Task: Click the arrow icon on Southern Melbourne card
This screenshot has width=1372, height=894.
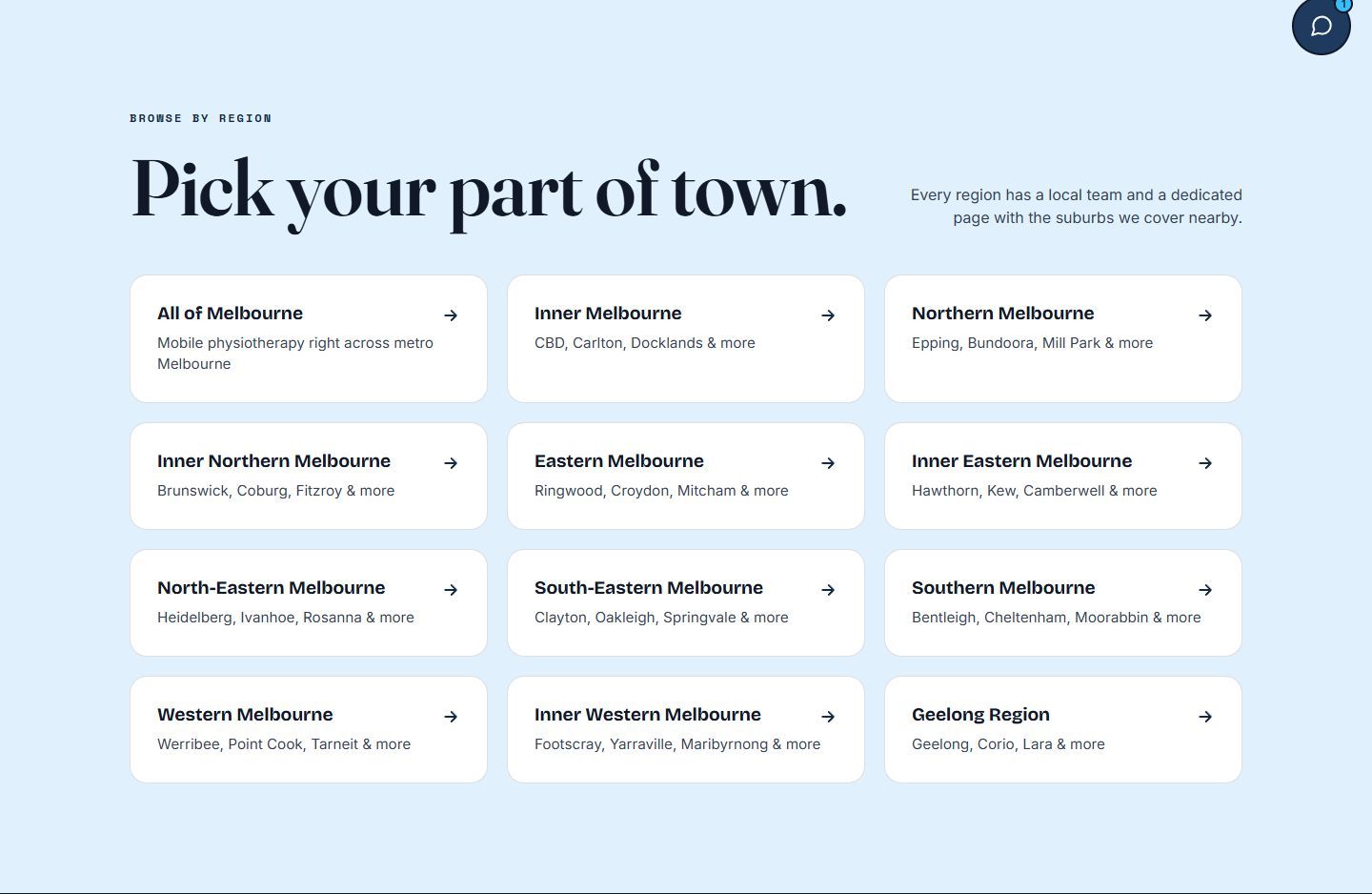Action: (1205, 590)
